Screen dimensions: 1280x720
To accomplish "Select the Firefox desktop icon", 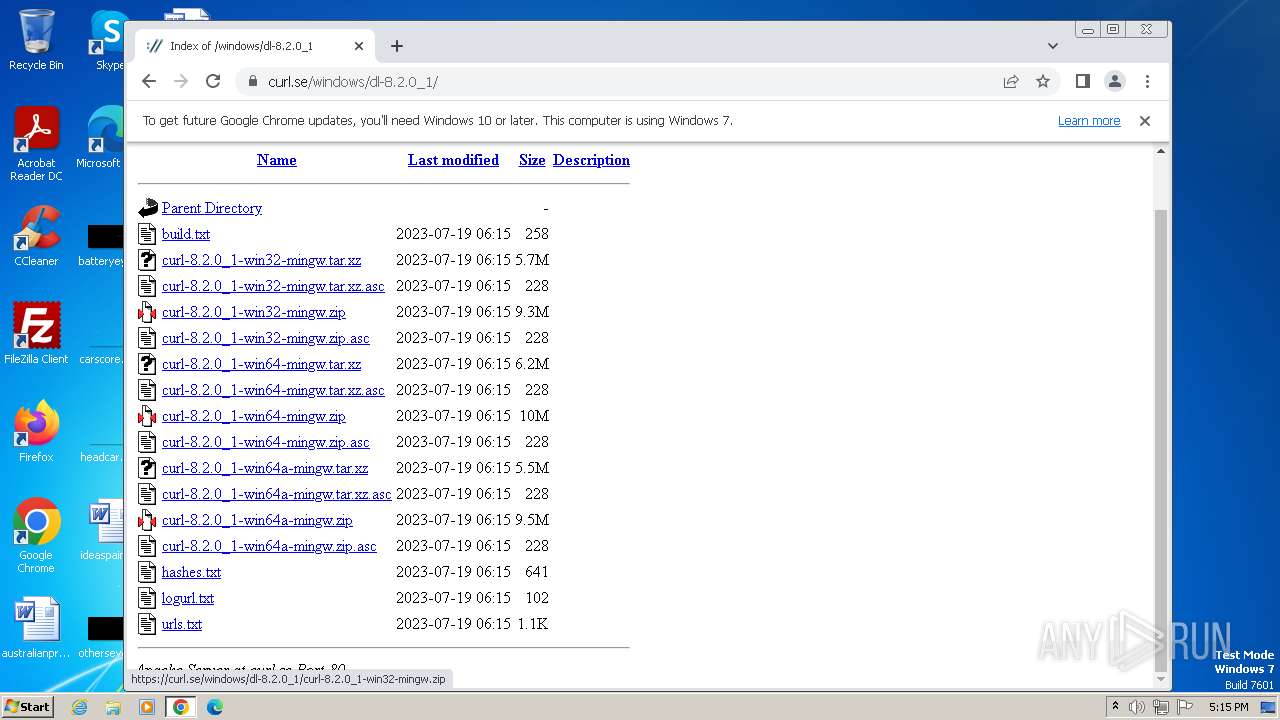I will click(36, 432).
